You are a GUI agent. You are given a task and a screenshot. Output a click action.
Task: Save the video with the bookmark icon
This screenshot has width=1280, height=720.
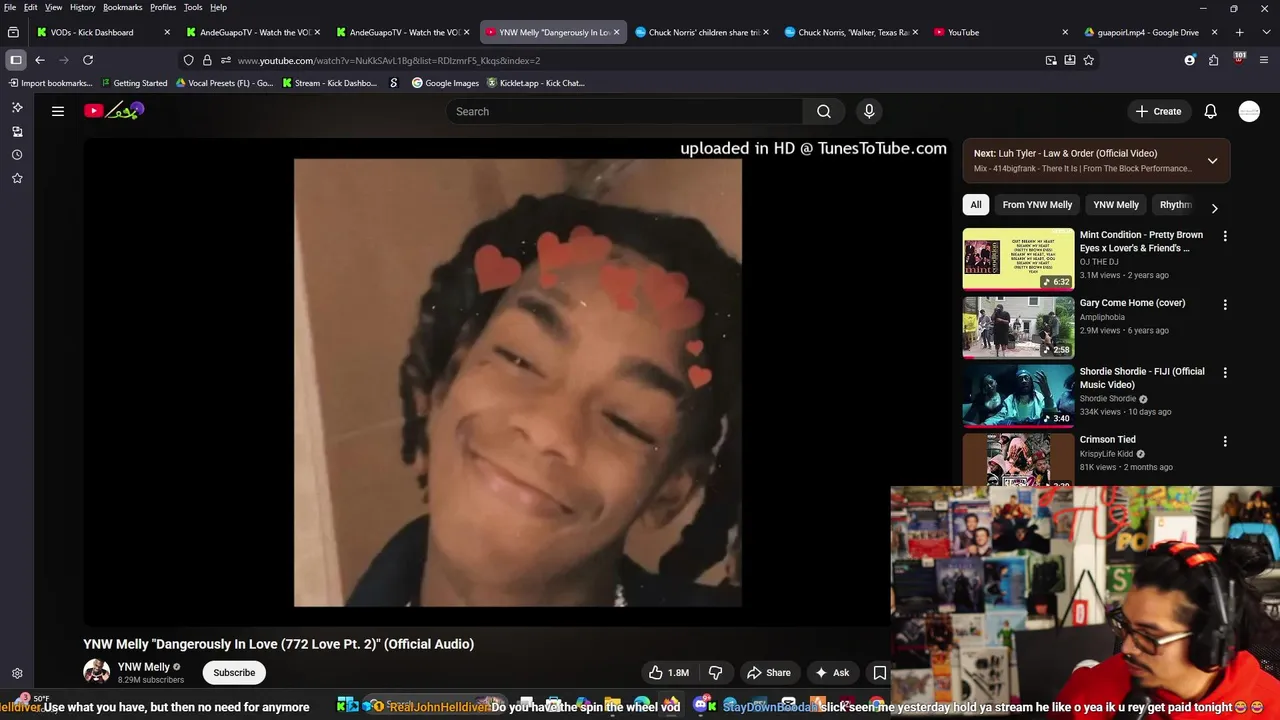click(x=880, y=673)
